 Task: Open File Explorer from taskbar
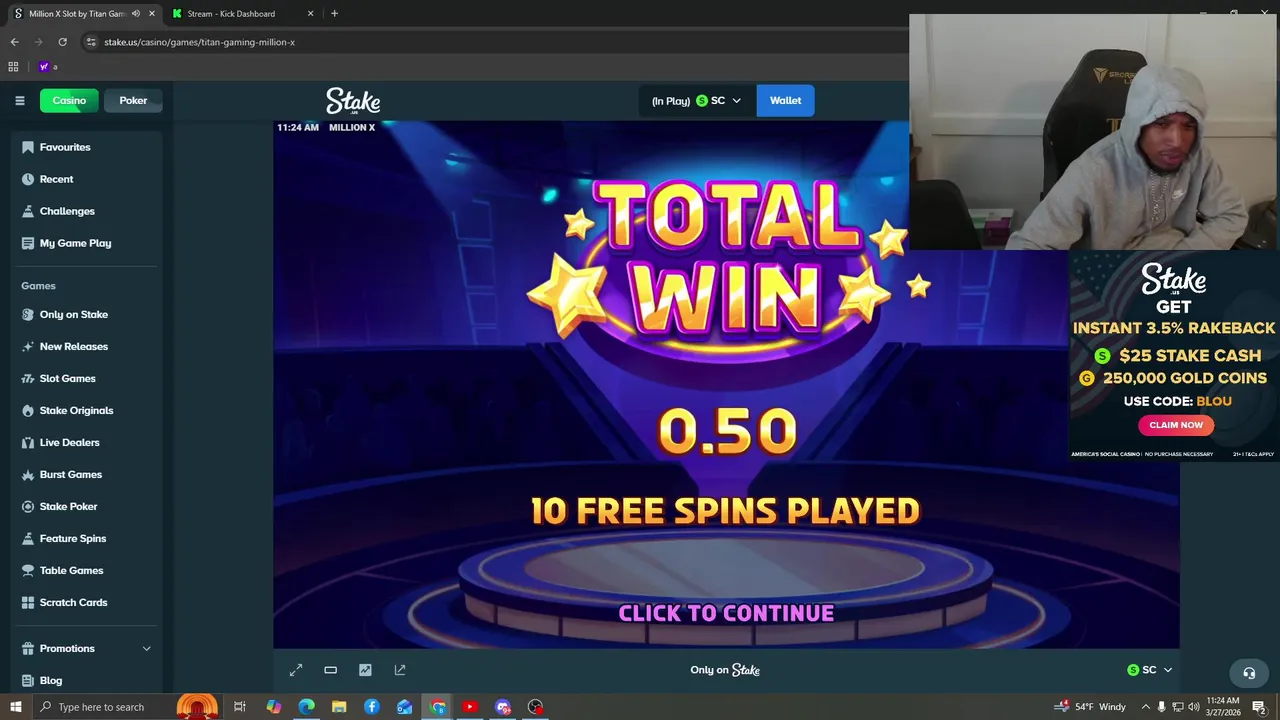coord(339,707)
